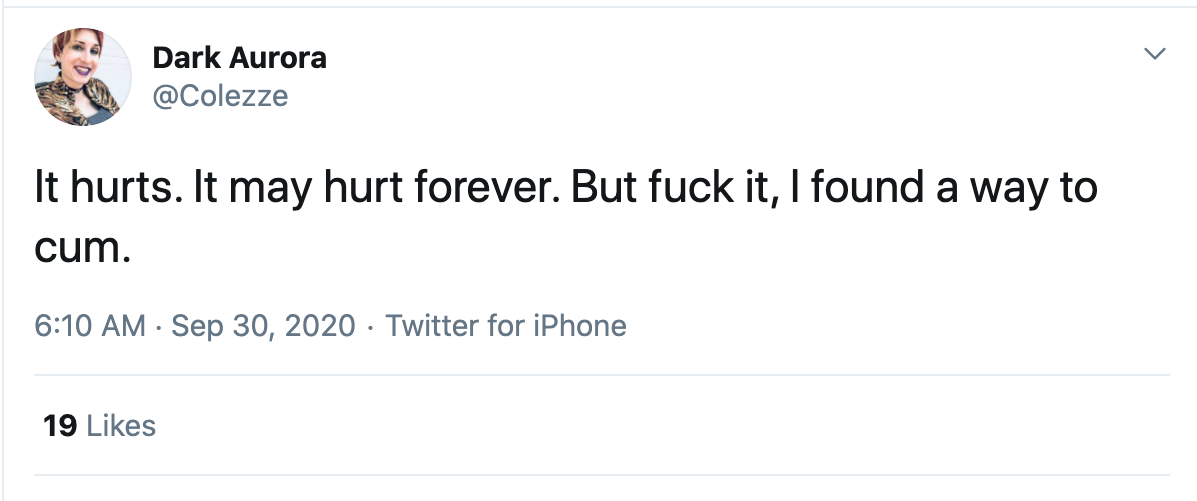Click the number 19 in likes count

tap(60, 426)
